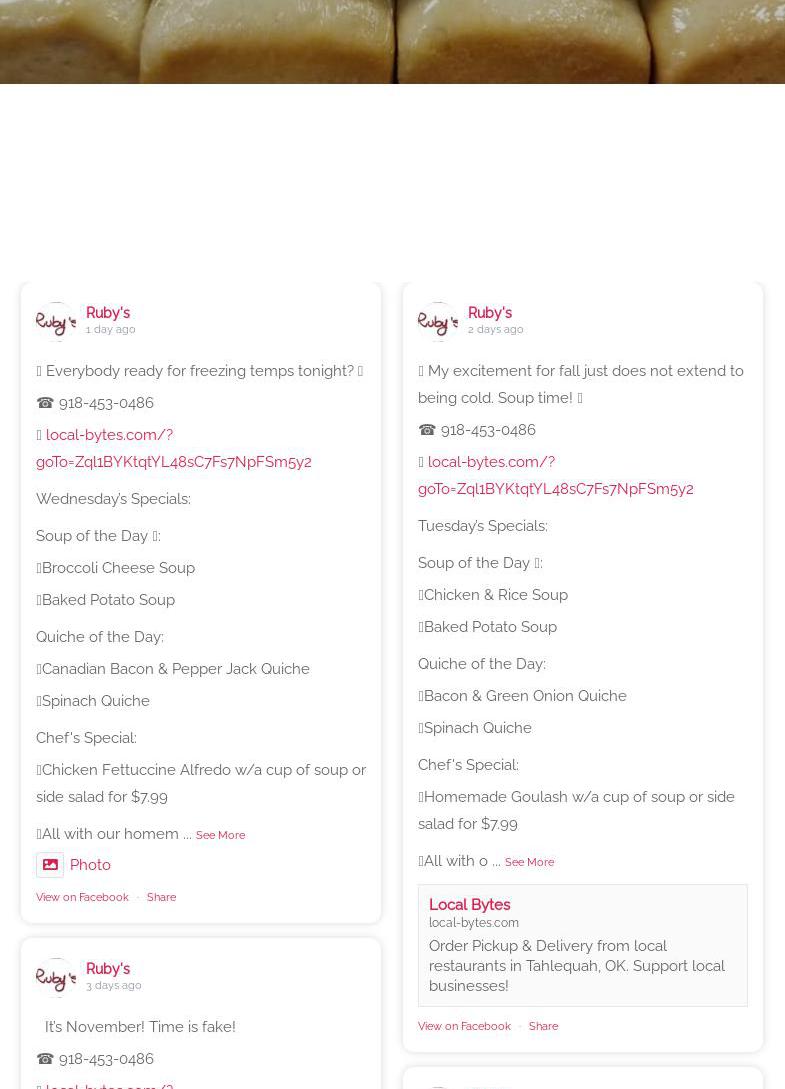This screenshot has width=785, height=1089.
Task: Click the Local Bytes preview card description
Action: (577, 966)
